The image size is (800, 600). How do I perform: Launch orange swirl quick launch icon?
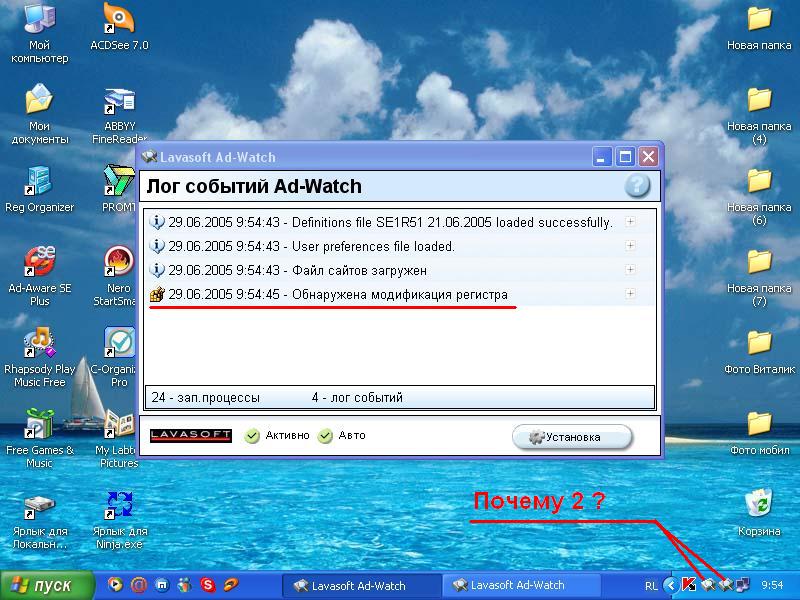click(231, 584)
